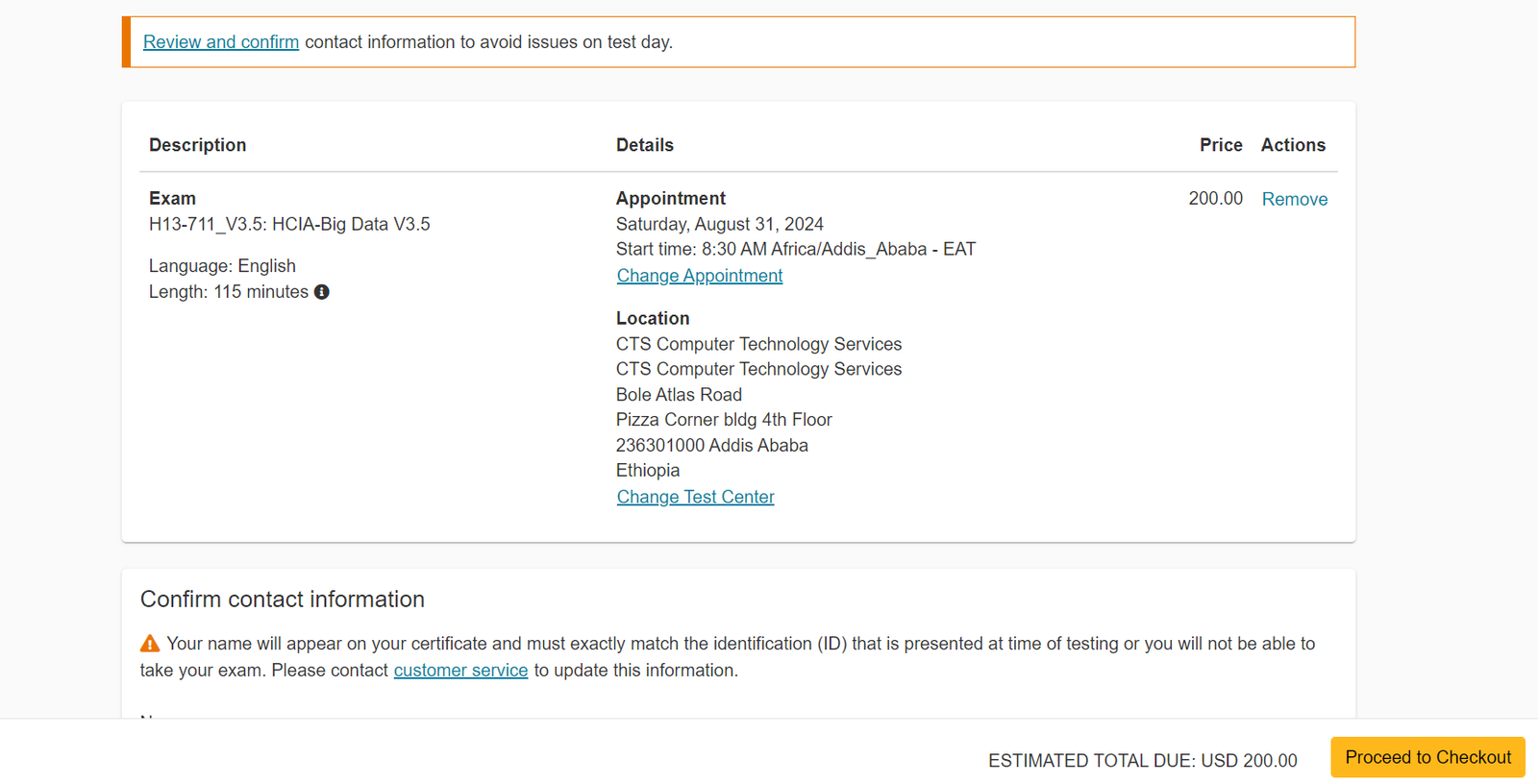Click the Description column header
This screenshot has height=784, width=1538.
point(198,145)
